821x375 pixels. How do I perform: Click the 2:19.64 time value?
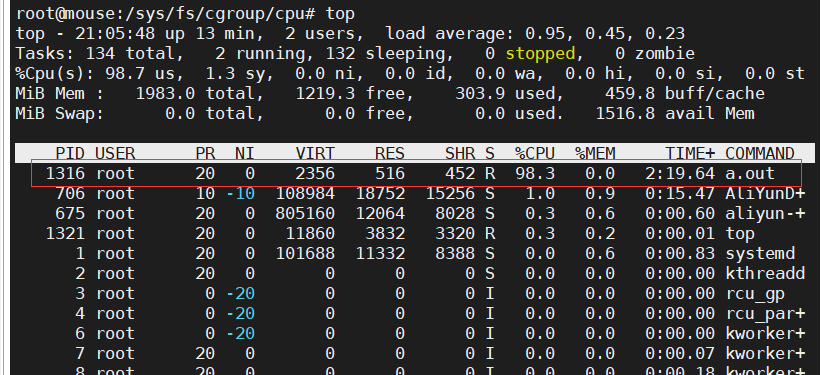click(680, 173)
